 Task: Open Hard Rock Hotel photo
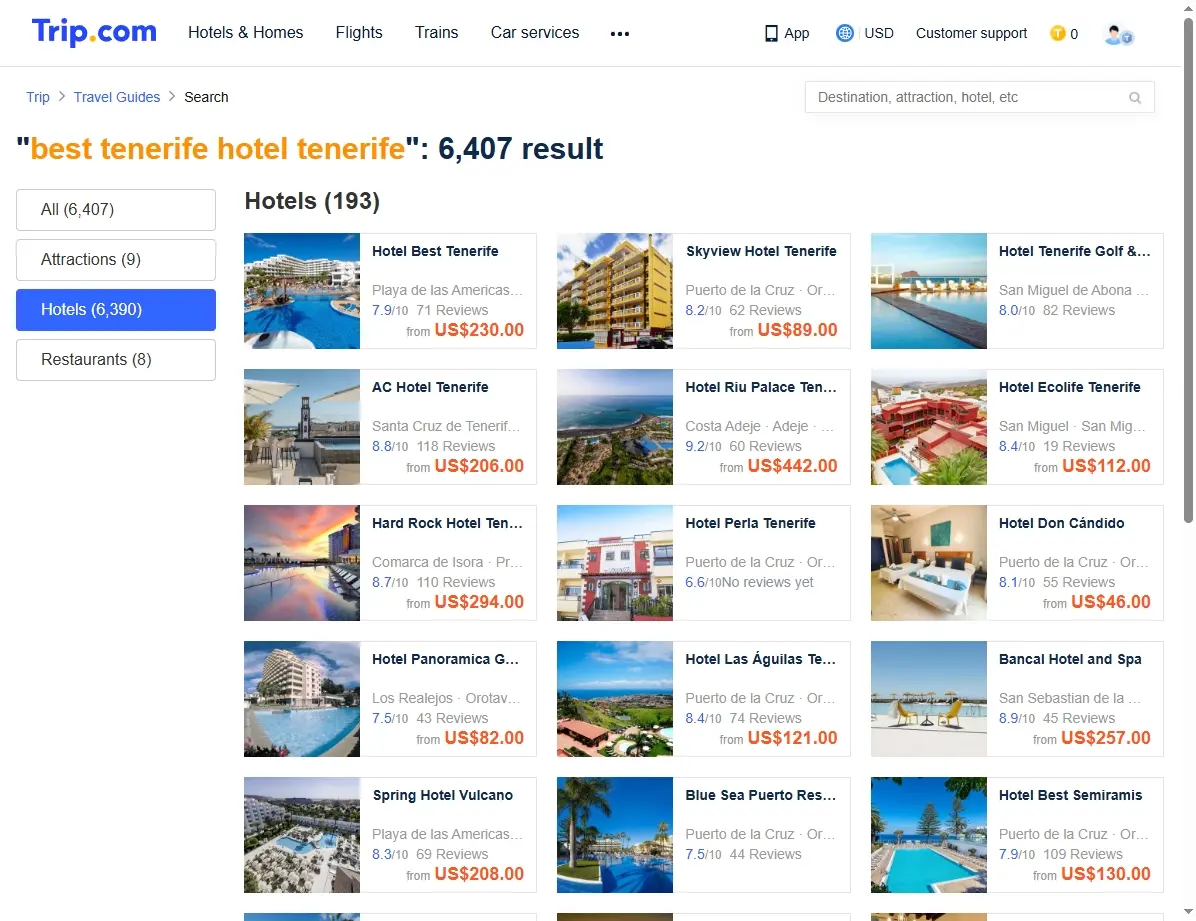[302, 562]
